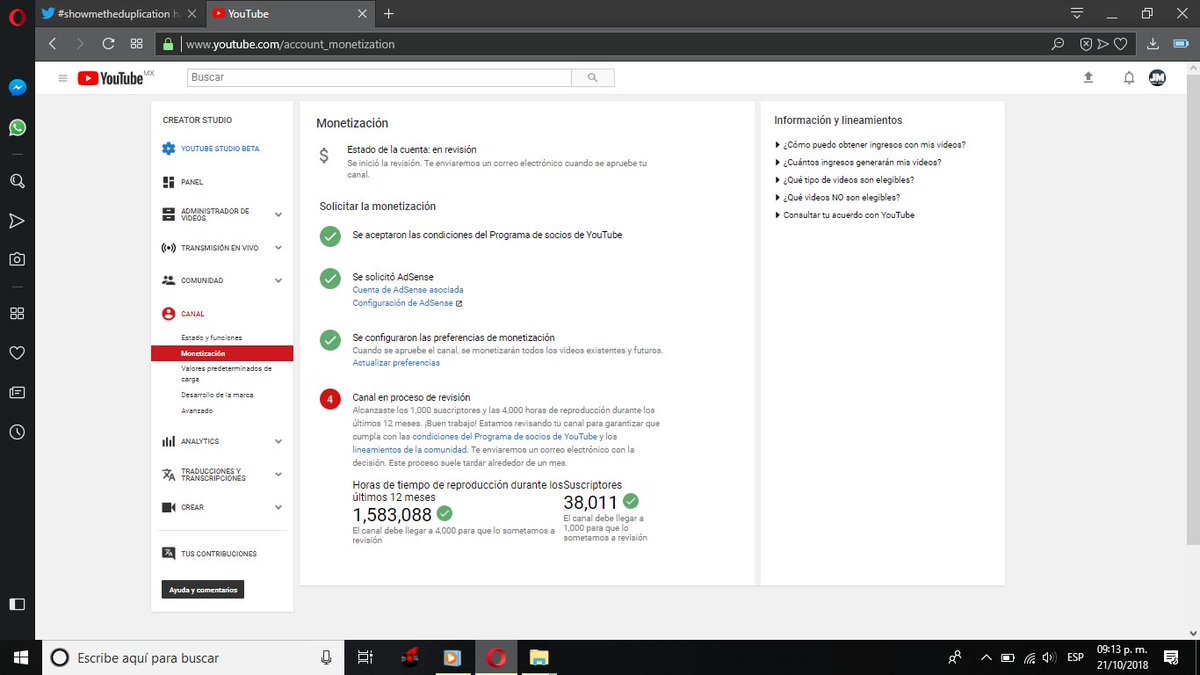Viewport: 1200px width, 675px height.
Task: Click the green padlock security badge
Action: pyautogui.click(x=168, y=44)
